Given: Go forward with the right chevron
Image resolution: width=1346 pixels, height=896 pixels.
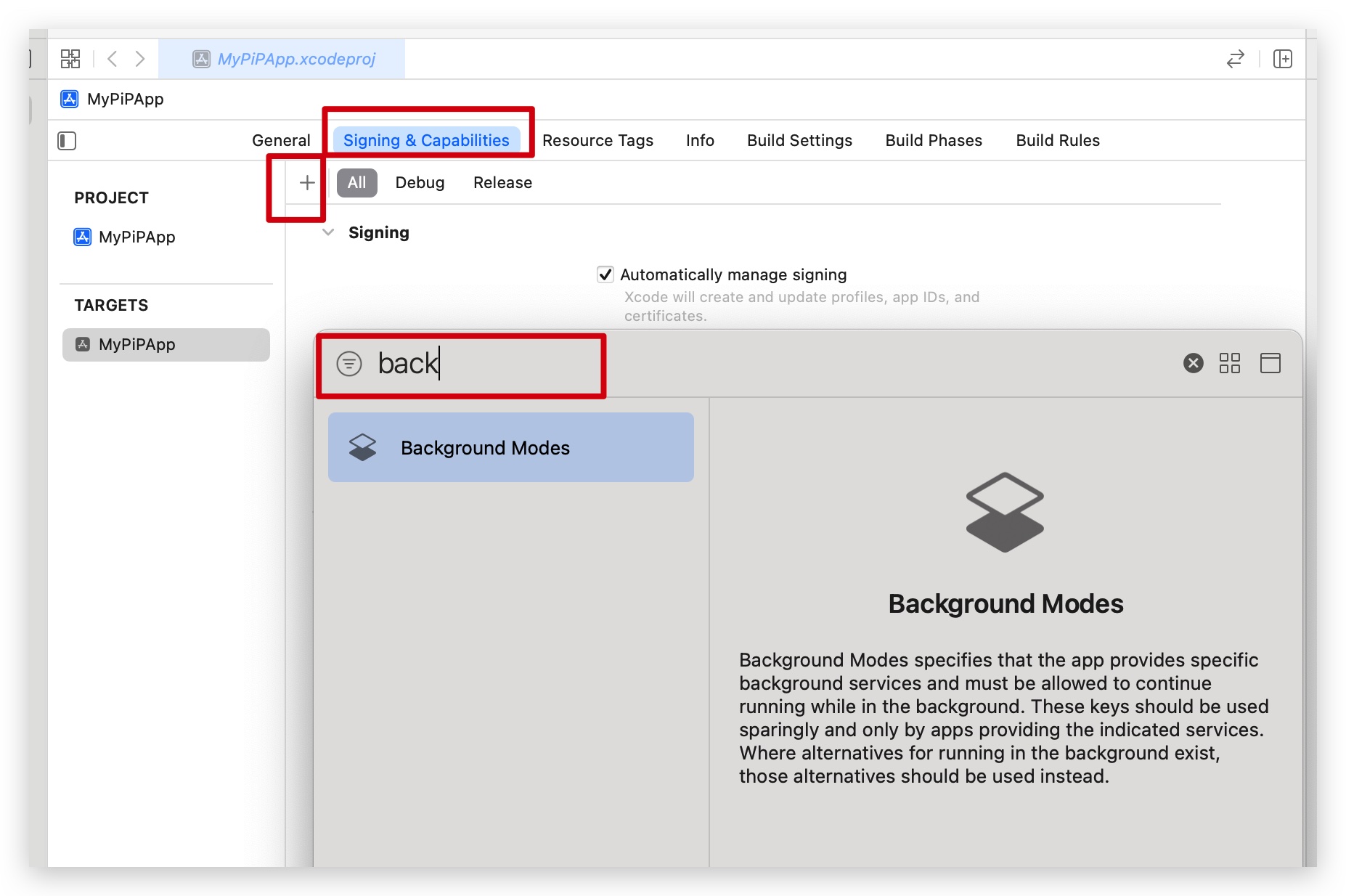Looking at the screenshot, I should click(x=140, y=59).
